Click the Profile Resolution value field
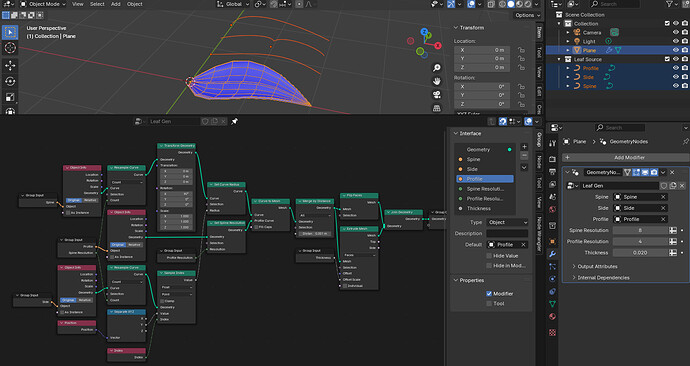Viewport: 690px width, 366px height. 640,242
